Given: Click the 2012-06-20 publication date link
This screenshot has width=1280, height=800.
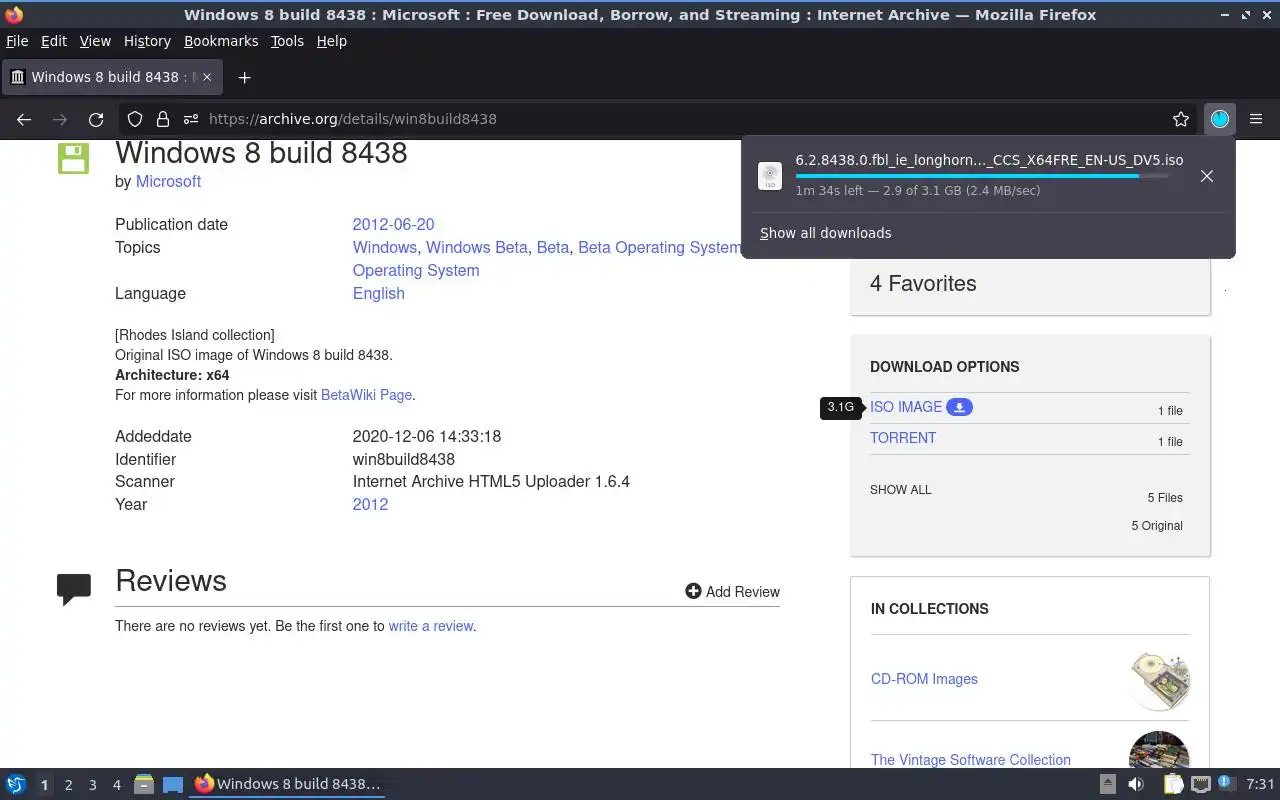Looking at the screenshot, I should click(393, 224).
